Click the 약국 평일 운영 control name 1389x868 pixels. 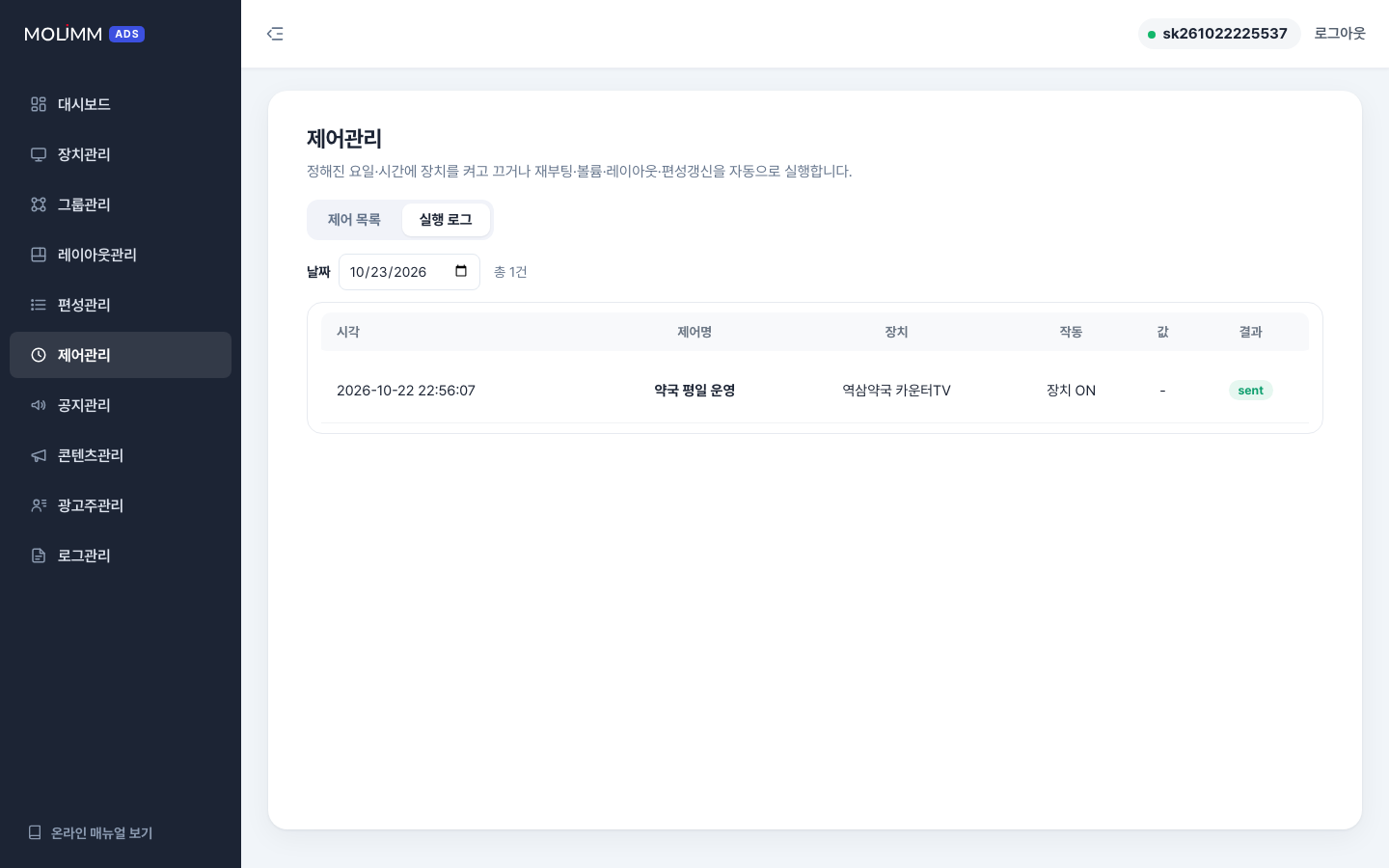pos(694,391)
